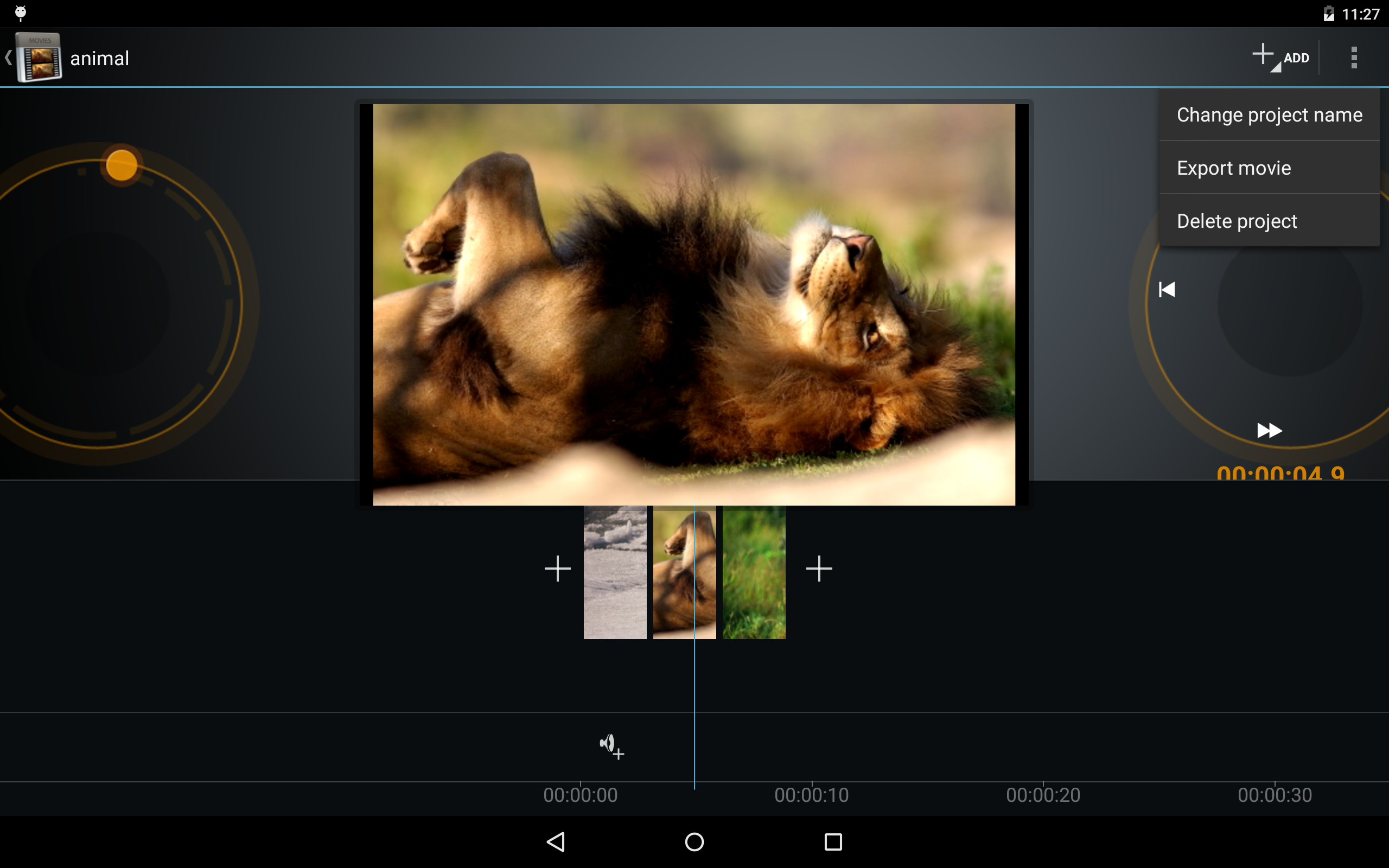
Task: Select the green grass clip thumbnail
Action: point(754,572)
